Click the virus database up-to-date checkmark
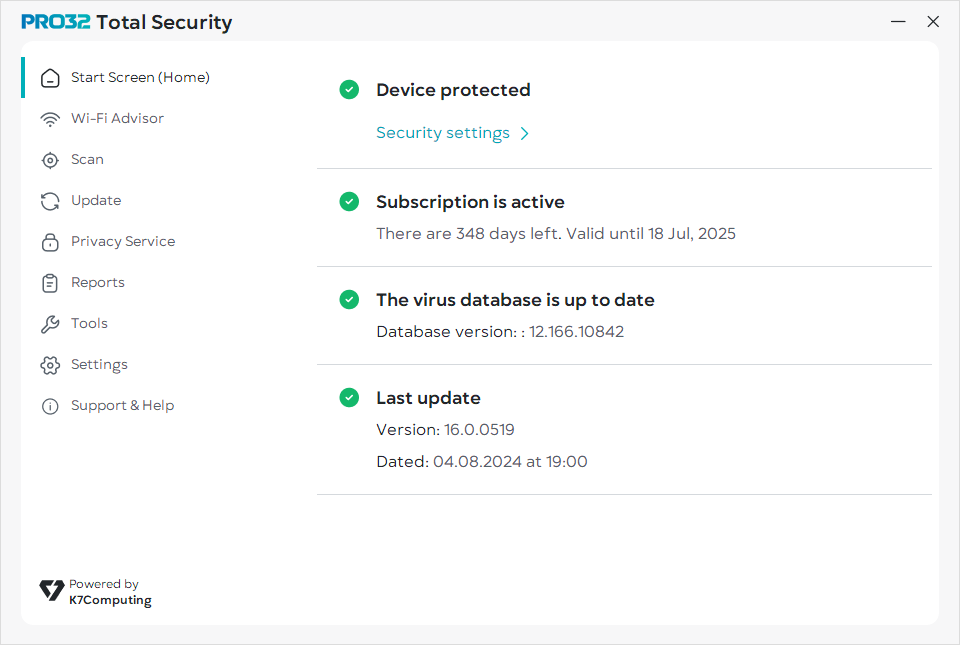 [x=349, y=300]
